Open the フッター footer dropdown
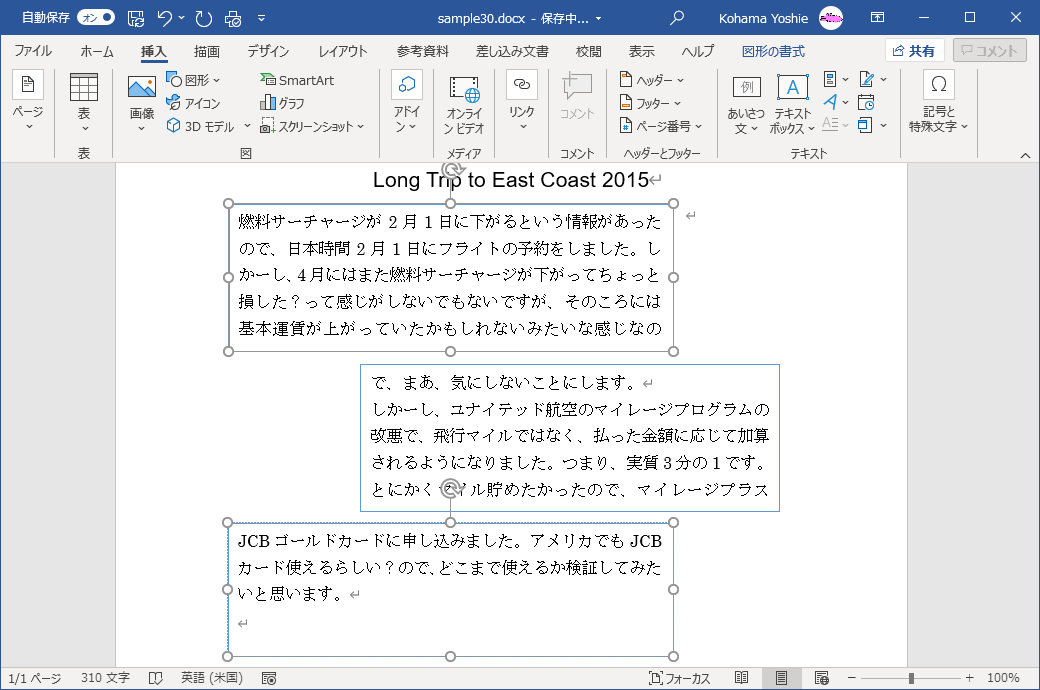Viewport: 1040px width, 690px height. click(x=650, y=103)
